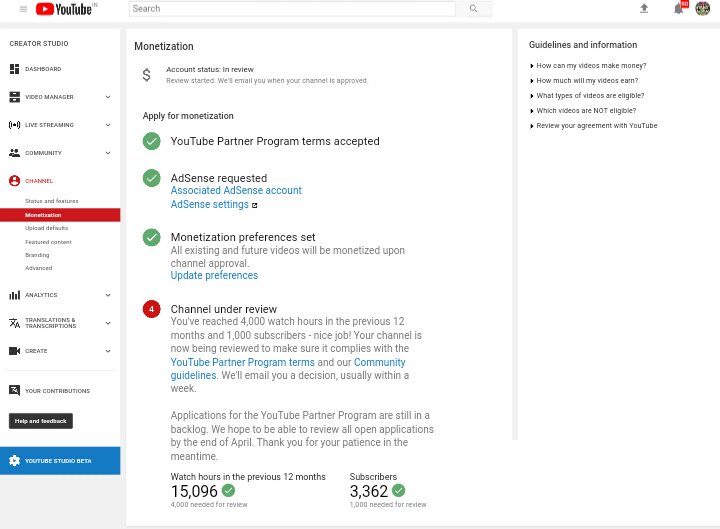Click the 15,096 watch hours value
The image size is (720, 529).
pyautogui.click(x=194, y=491)
